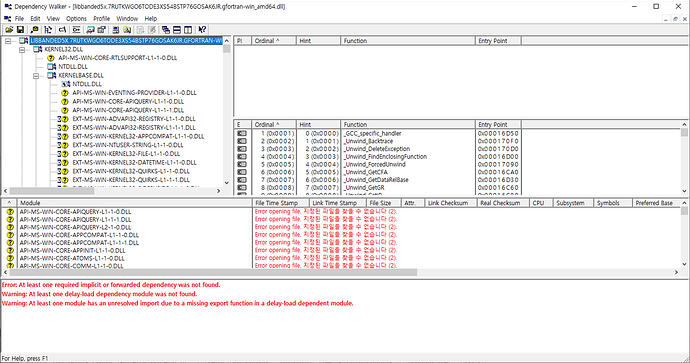Image resolution: width=690 pixels, height=363 pixels.
Task: Select API-MS-WIN-CORE-APIQUERY-L2-1-0.DLL in module list
Action: pos(75,227)
